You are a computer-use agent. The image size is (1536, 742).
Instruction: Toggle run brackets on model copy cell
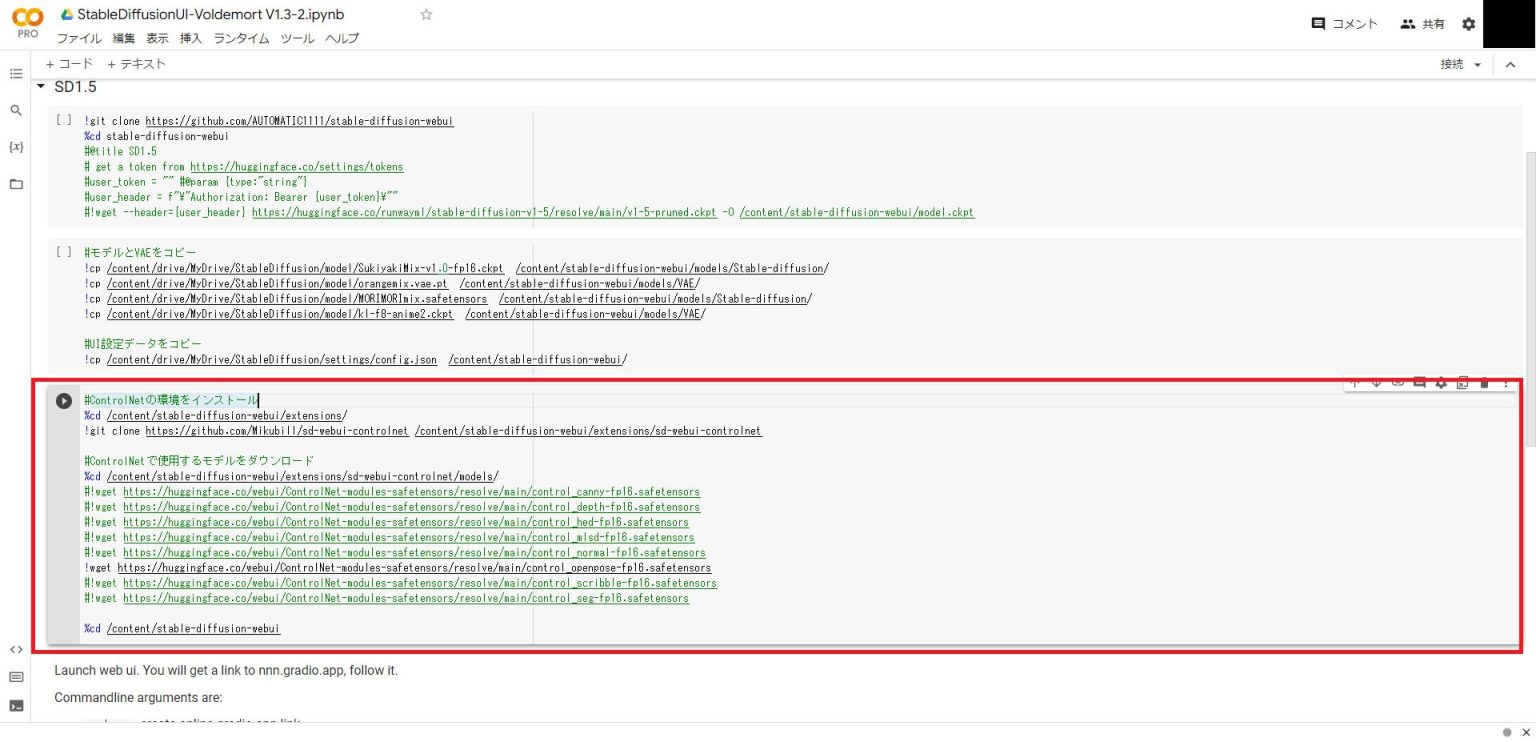coord(64,252)
